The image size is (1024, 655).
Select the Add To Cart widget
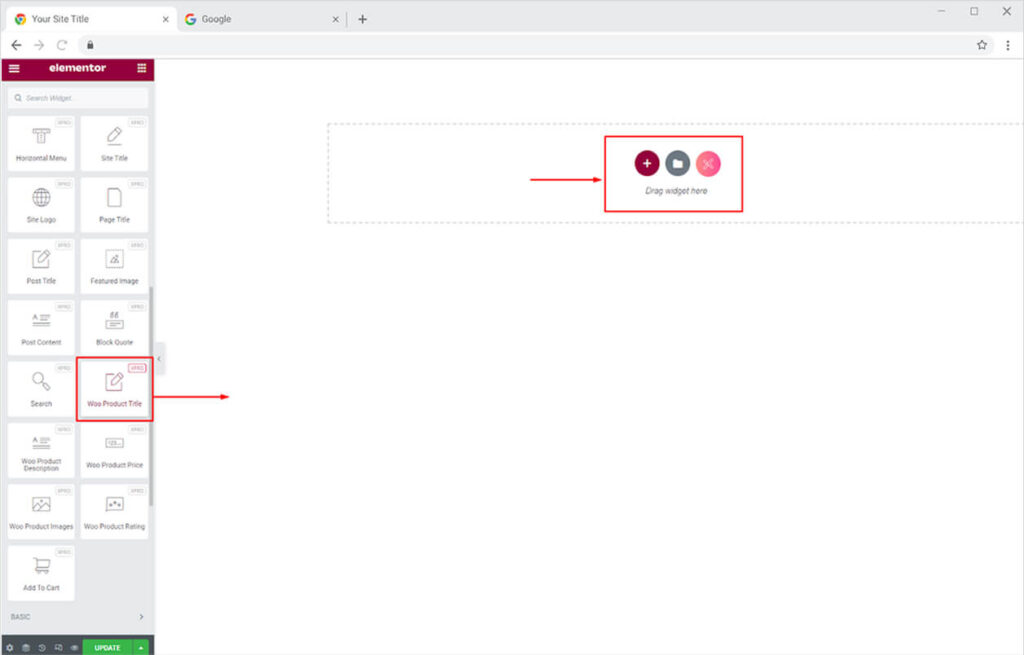tap(41, 572)
